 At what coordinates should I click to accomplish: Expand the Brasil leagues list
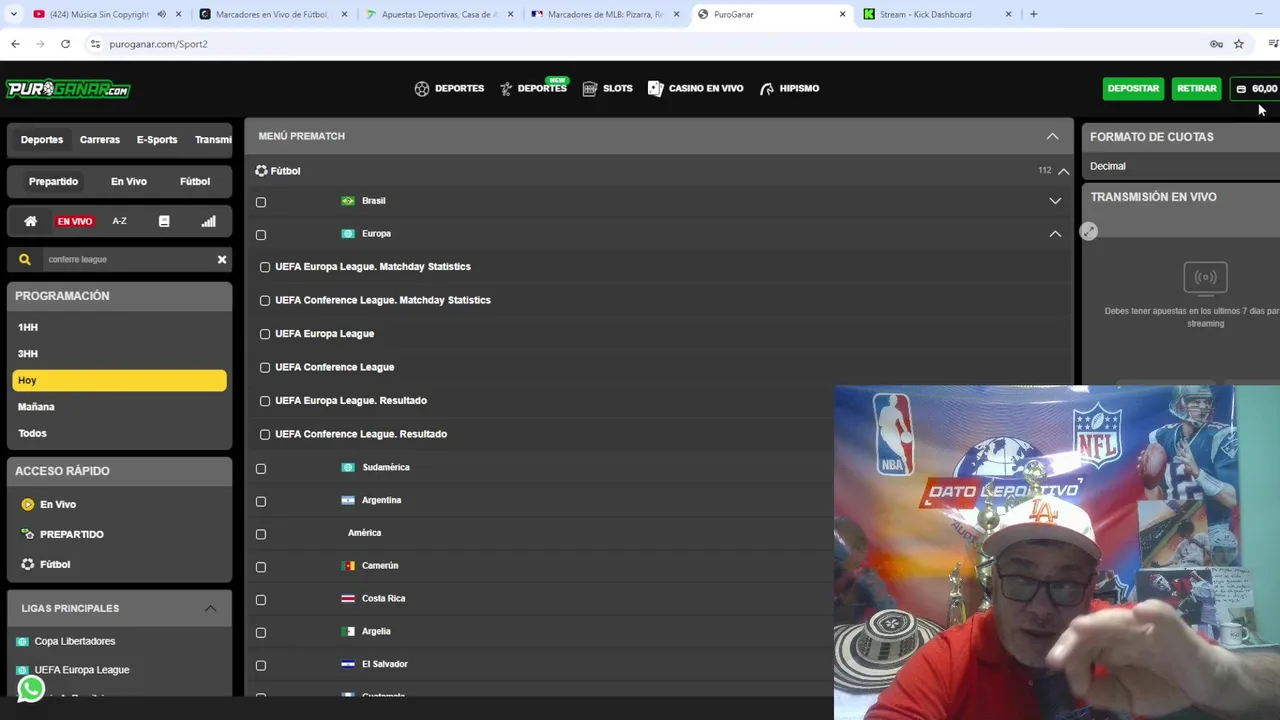point(1055,201)
